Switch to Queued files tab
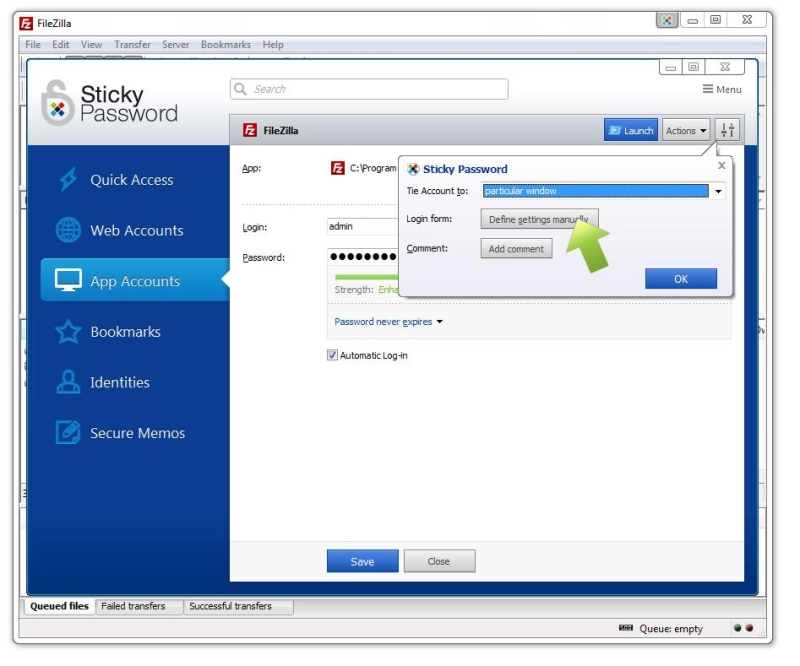This screenshot has width=800, height=666. [x=59, y=606]
